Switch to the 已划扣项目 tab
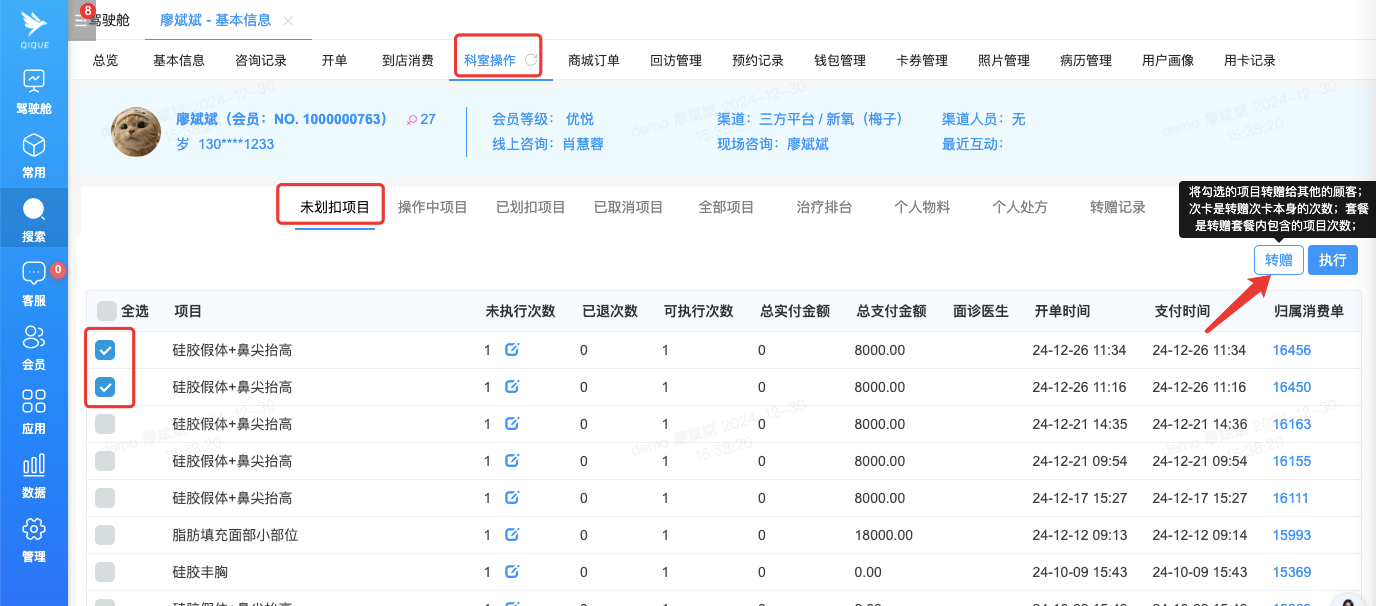Viewport: 1376px width, 606px height. pos(530,207)
